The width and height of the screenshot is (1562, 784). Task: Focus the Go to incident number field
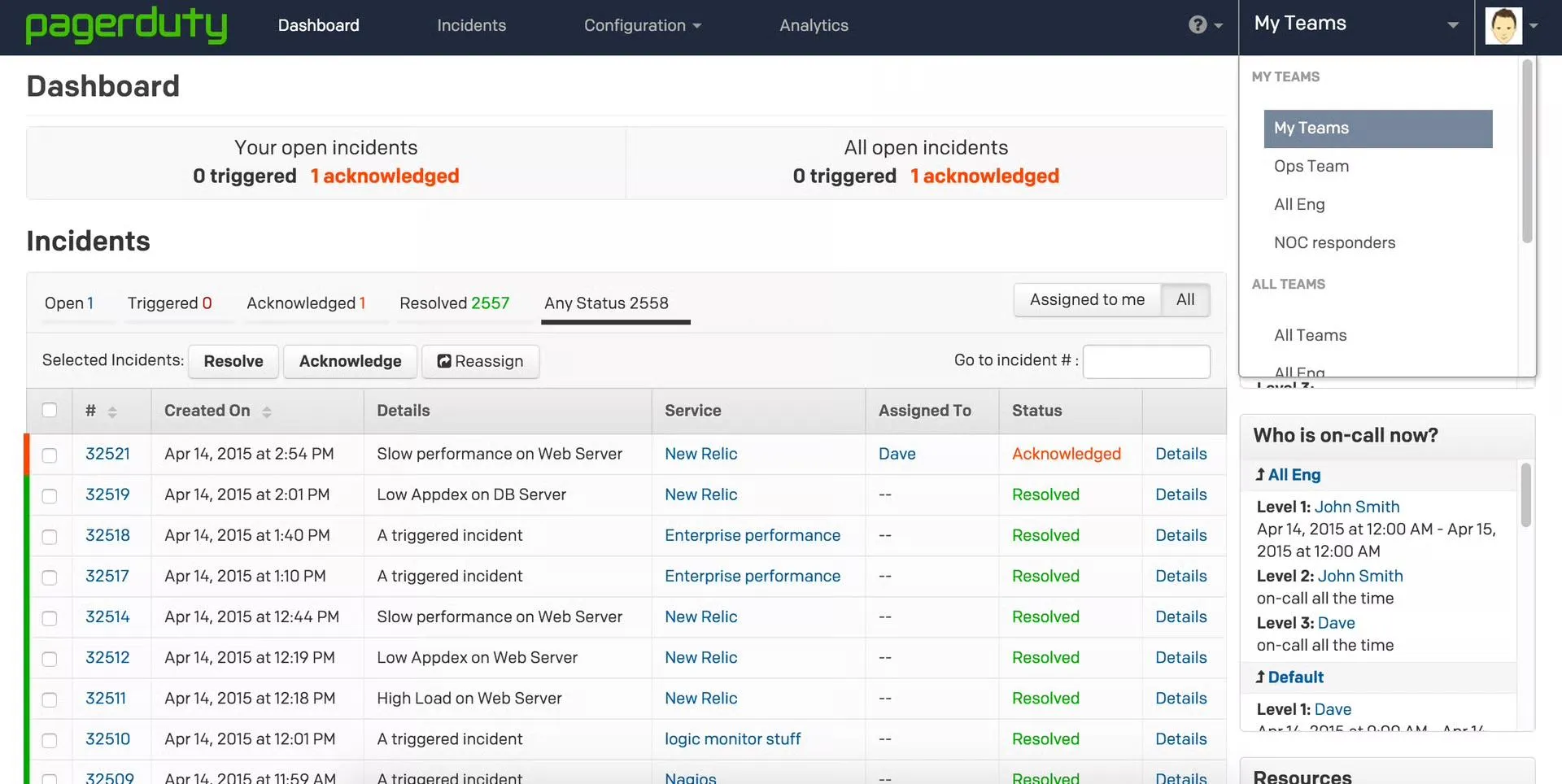pyautogui.click(x=1146, y=361)
